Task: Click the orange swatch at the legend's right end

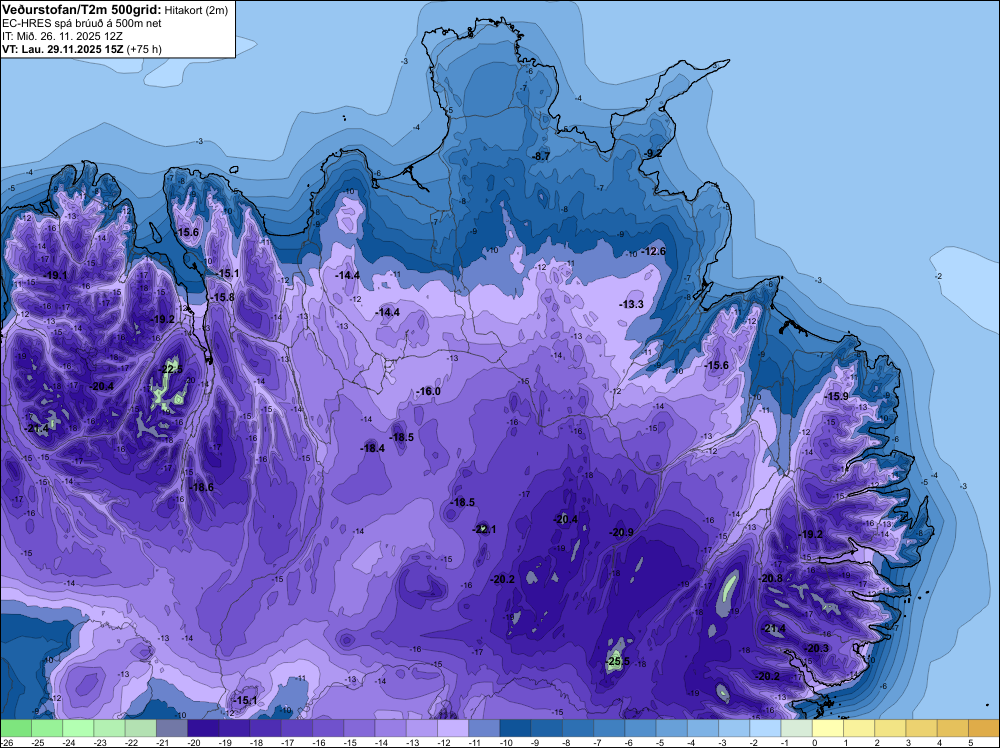Action: pyautogui.click(x=984, y=728)
